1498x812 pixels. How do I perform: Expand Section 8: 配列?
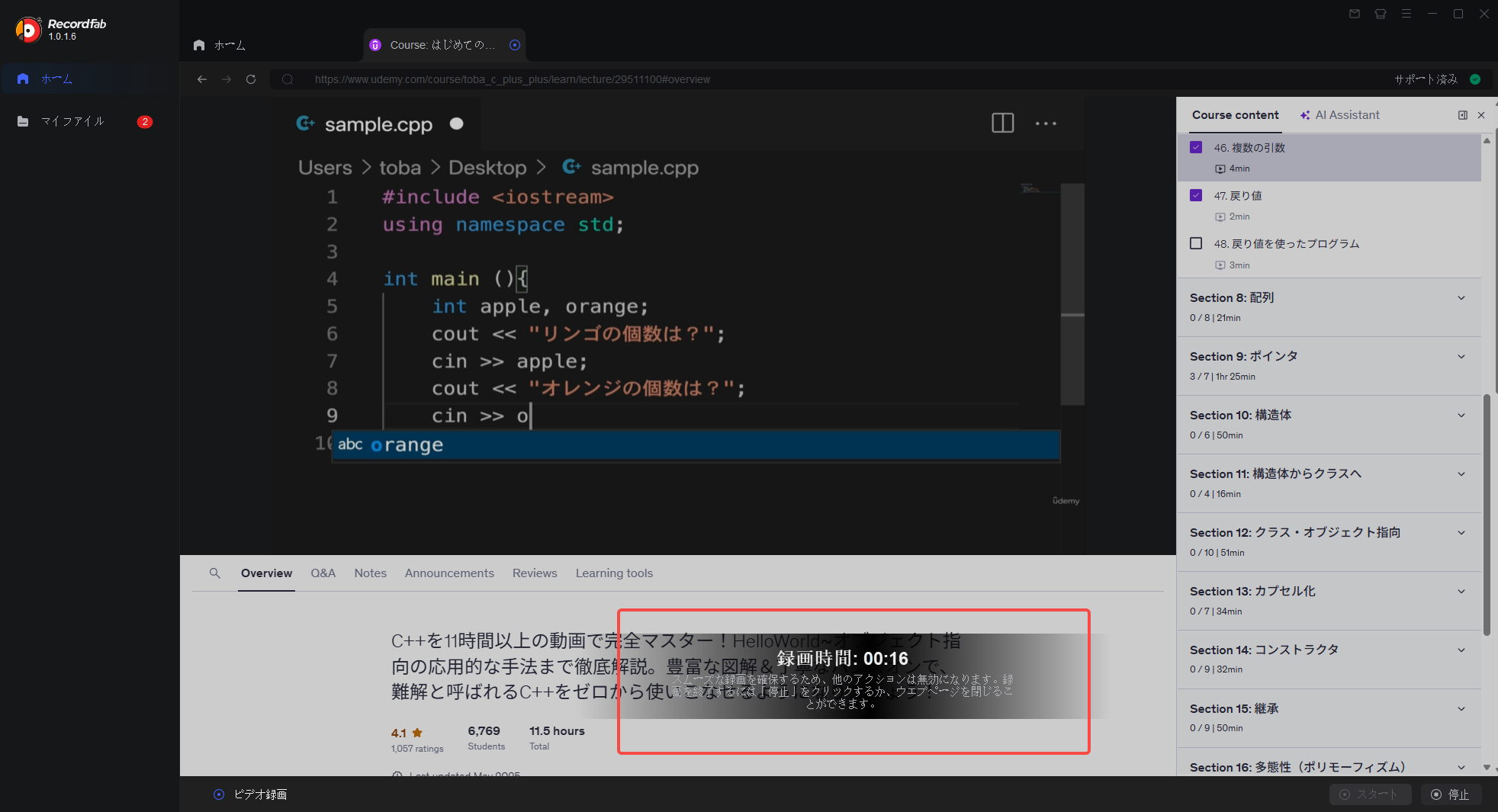[x=1329, y=307]
